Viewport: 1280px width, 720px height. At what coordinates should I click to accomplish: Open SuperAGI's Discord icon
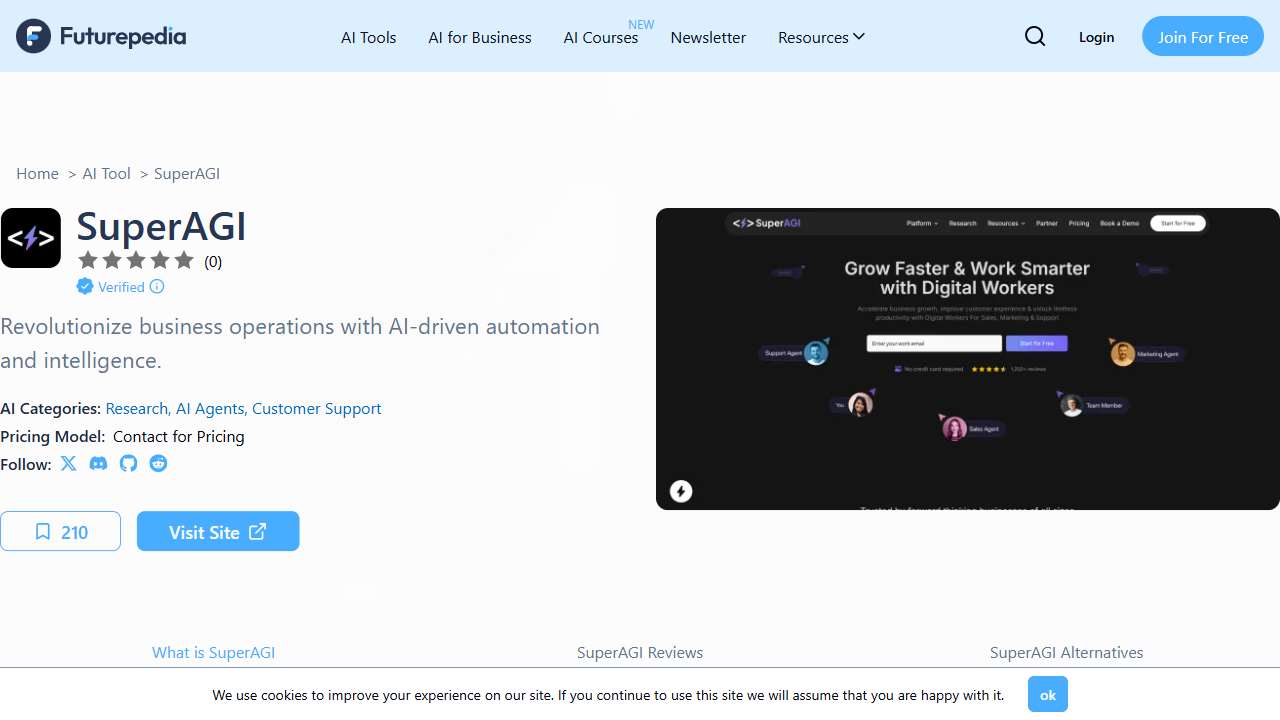(98, 464)
